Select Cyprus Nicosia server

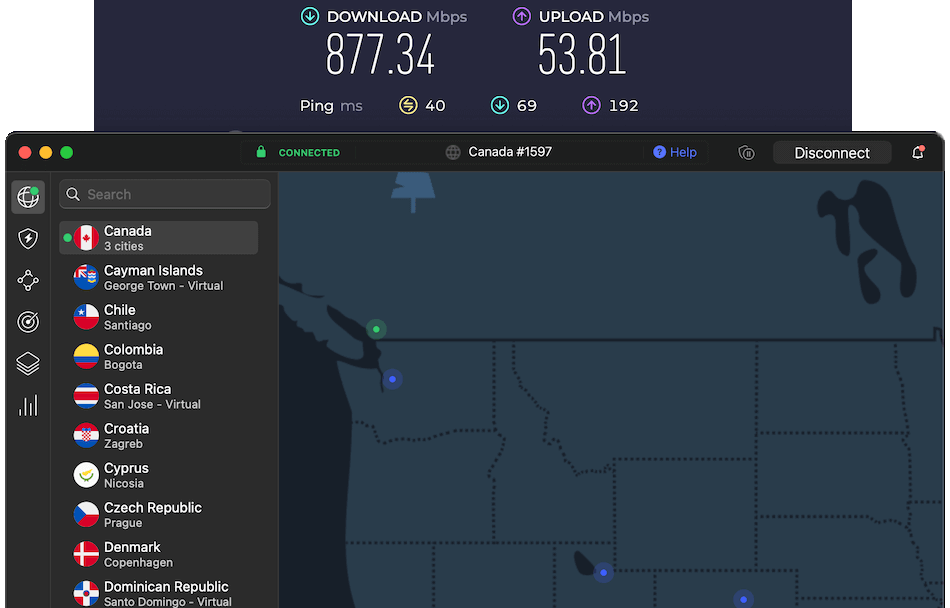point(159,475)
